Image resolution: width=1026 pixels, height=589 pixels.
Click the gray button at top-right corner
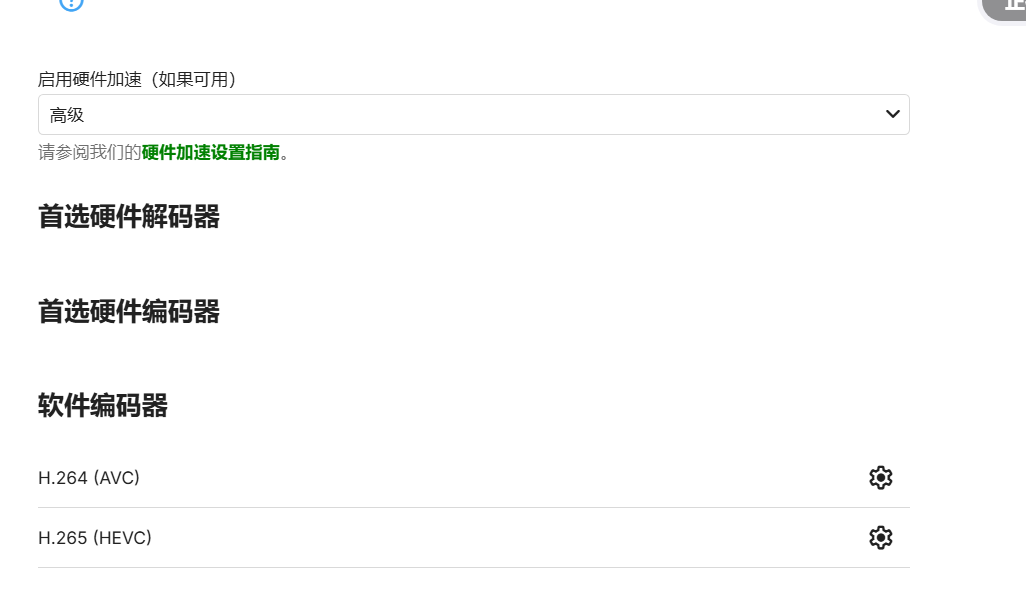(1007, 5)
